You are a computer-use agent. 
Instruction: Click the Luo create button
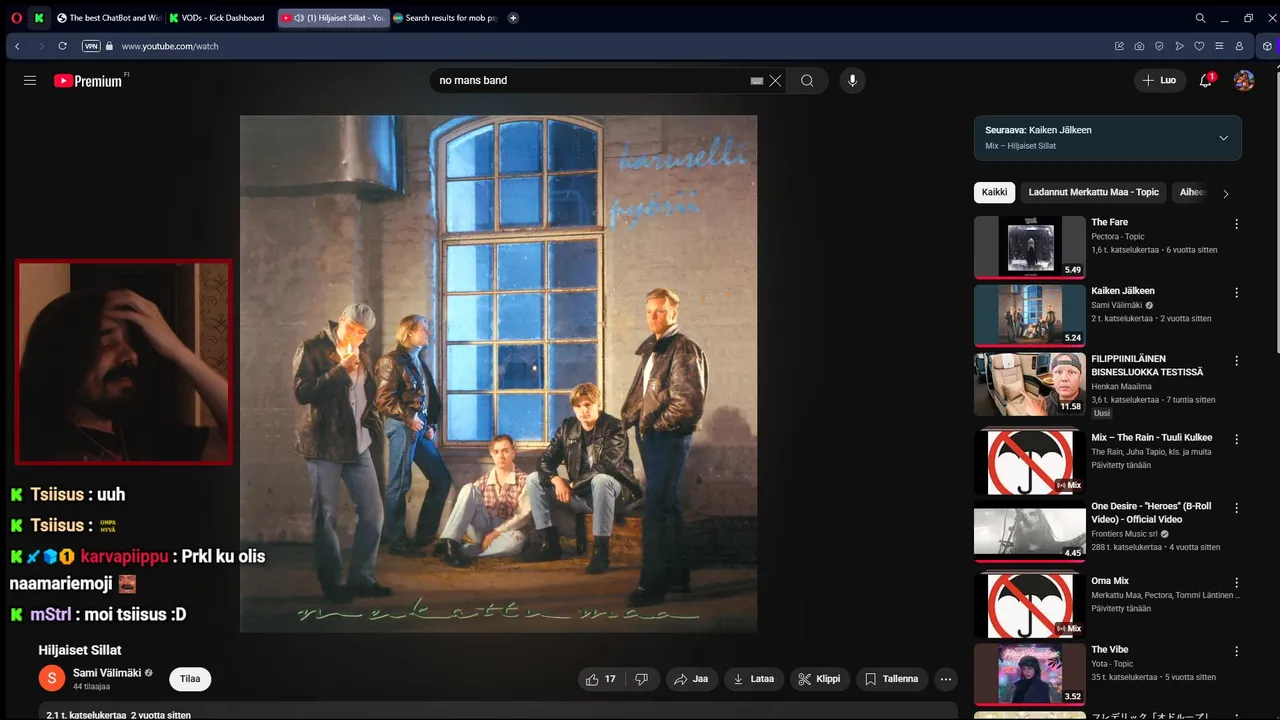pos(1160,80)
